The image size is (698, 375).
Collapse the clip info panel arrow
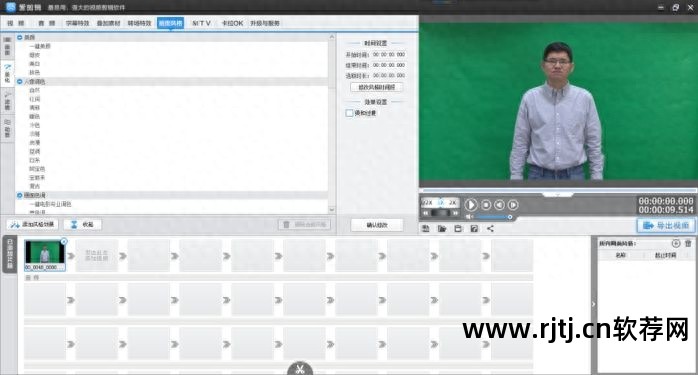click(x=593, y=305)
